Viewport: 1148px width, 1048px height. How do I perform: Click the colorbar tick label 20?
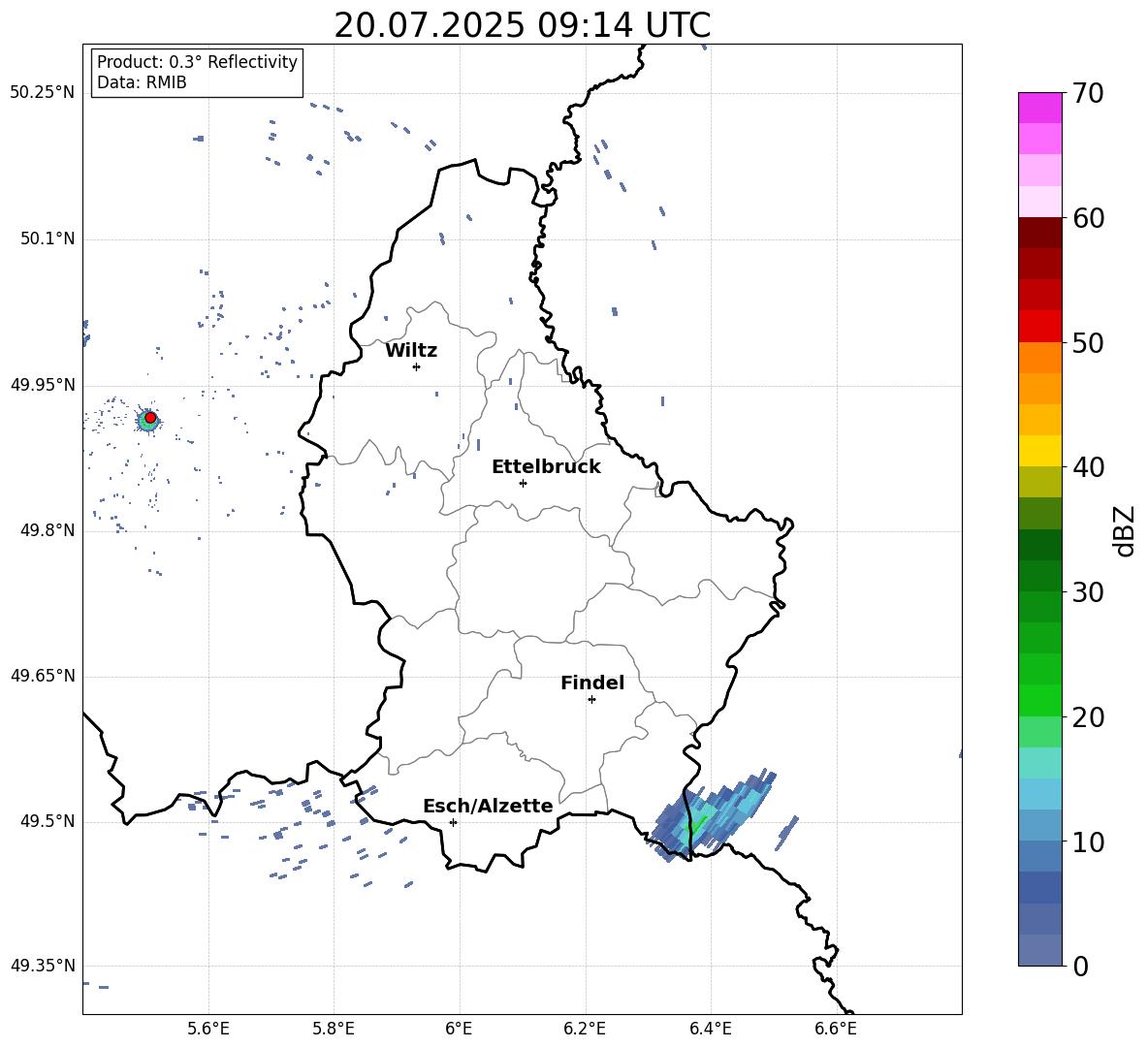click(x=1088, y=717)
